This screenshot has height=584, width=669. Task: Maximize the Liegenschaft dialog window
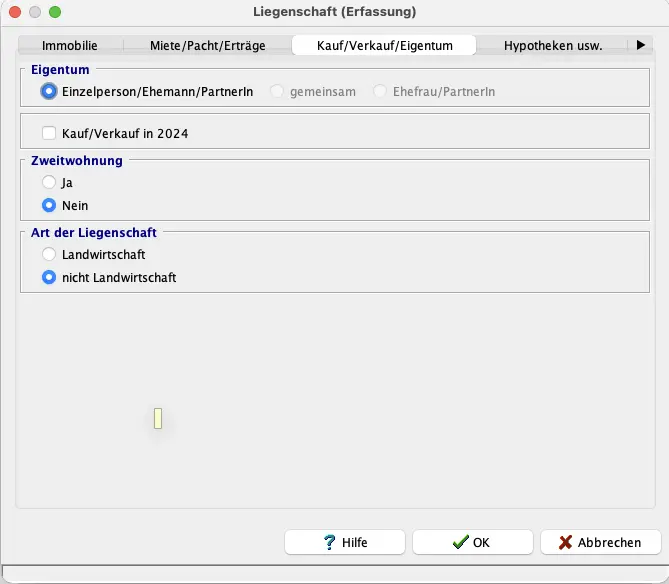[55, 12]
